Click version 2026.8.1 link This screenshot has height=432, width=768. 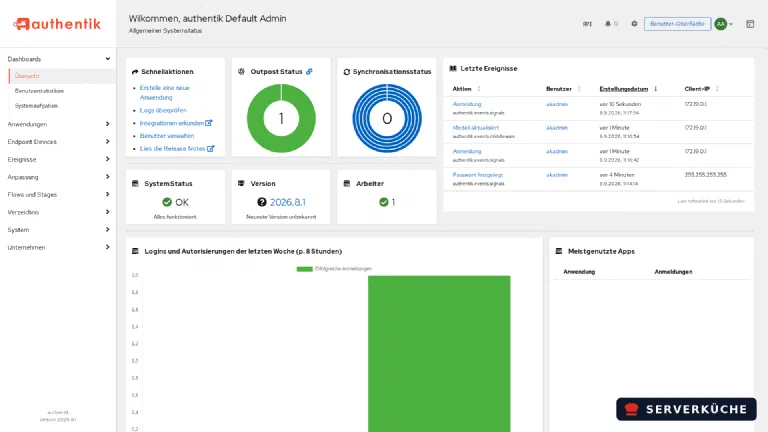(288, 202)
